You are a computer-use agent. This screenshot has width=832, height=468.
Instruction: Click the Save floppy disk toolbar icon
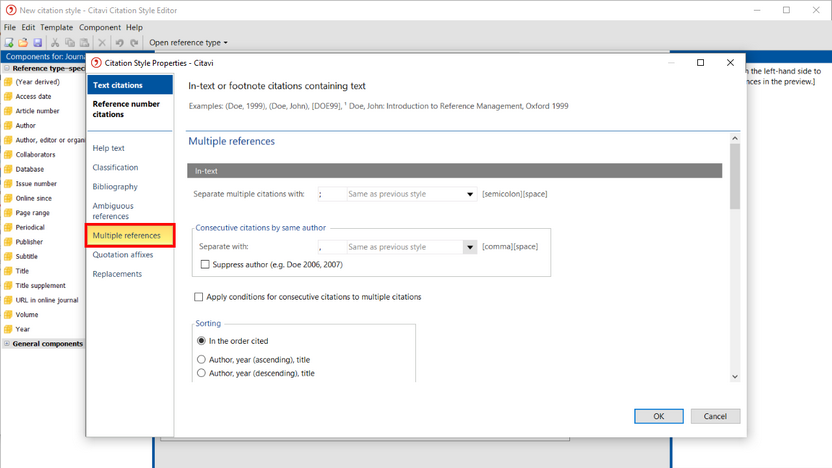37,42
